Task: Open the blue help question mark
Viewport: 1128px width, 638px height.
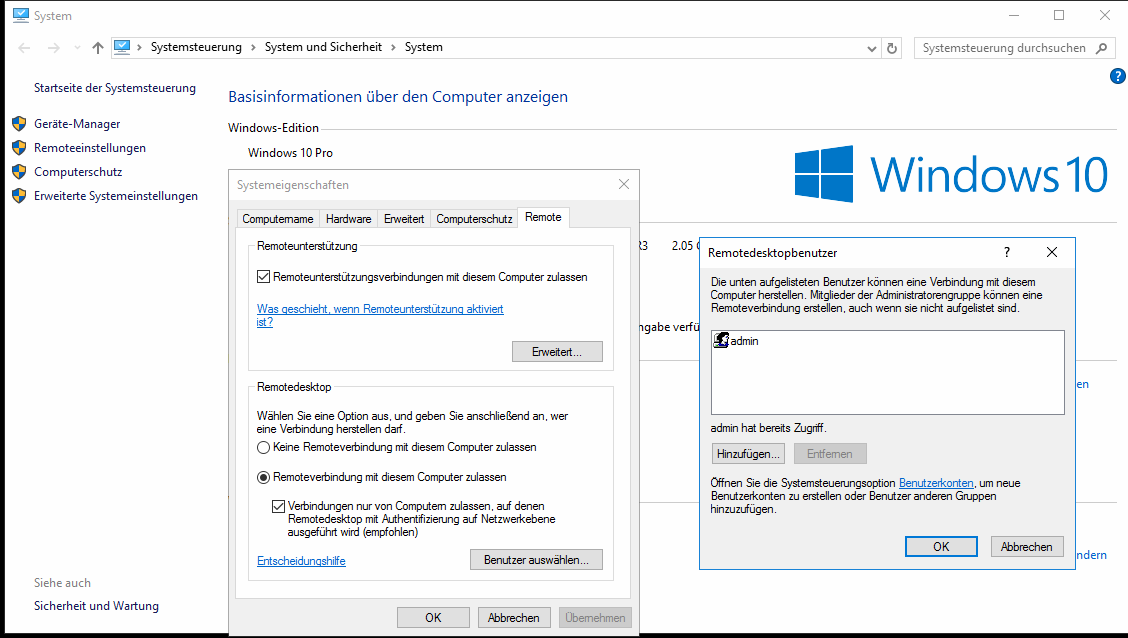Action: 1117,76
